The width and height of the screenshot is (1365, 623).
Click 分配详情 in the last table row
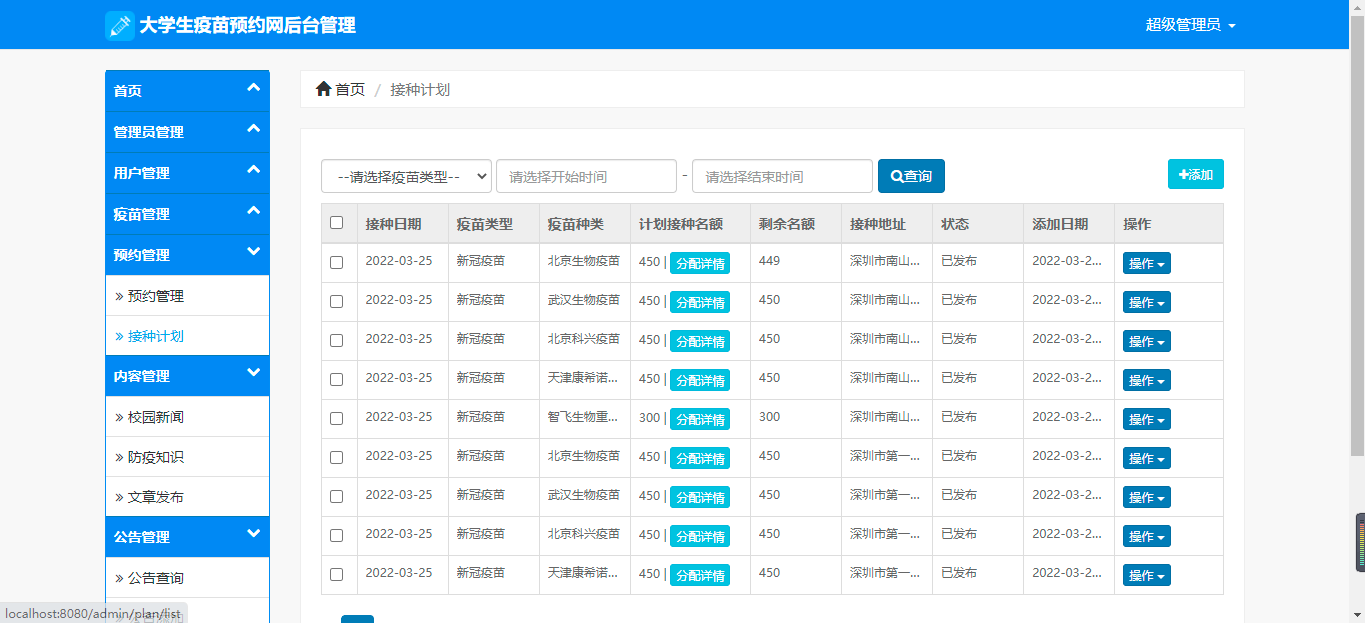click(x=700, y=575)
